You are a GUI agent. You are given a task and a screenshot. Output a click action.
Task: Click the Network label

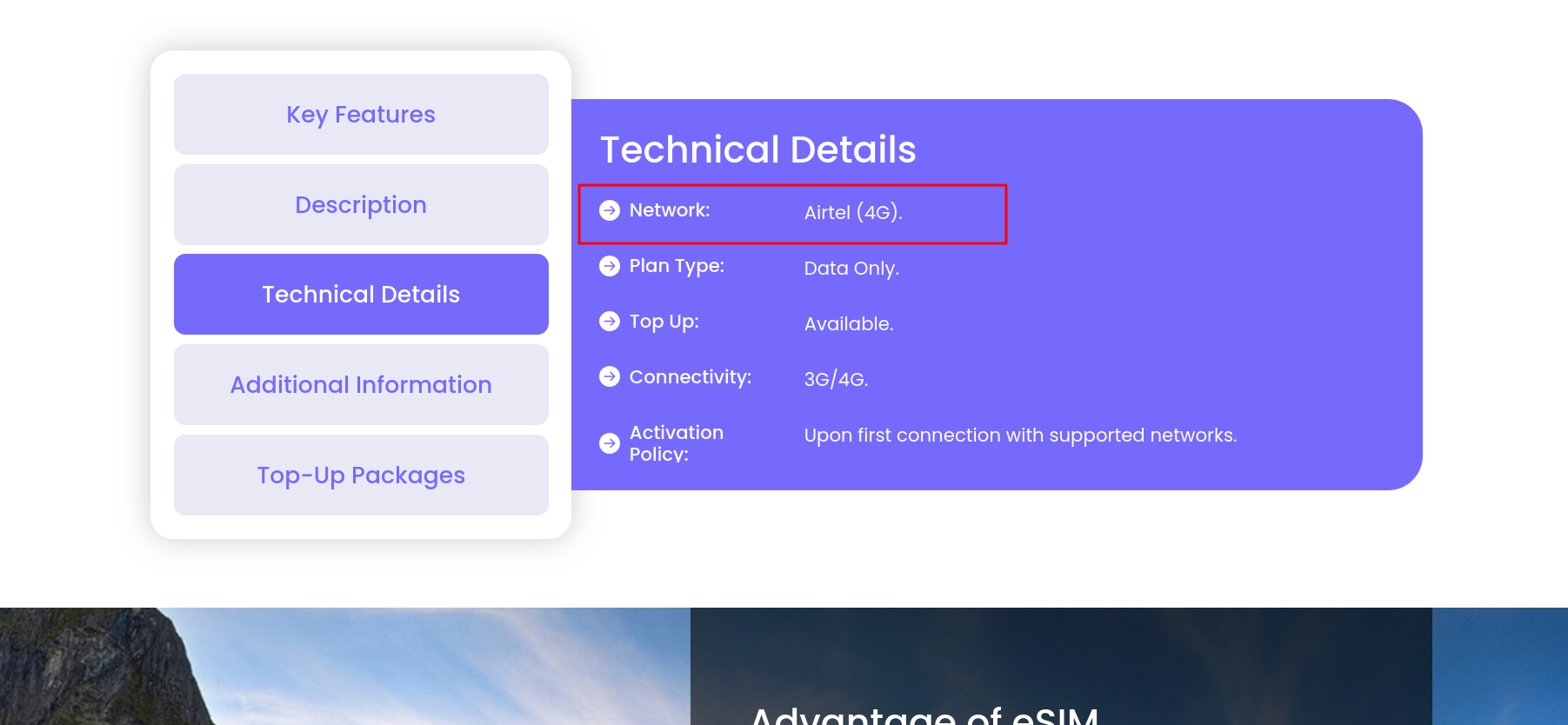(x=670, y=210)
